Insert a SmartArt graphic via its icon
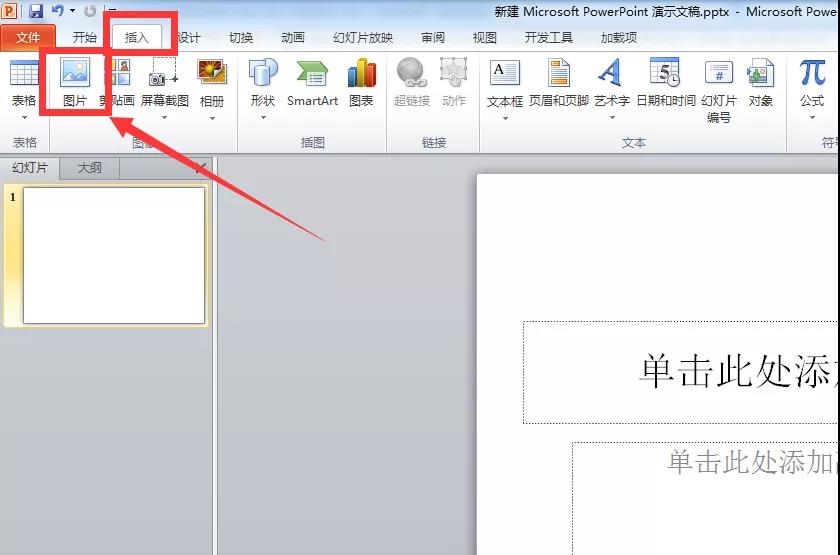 [x=312, y=73]
